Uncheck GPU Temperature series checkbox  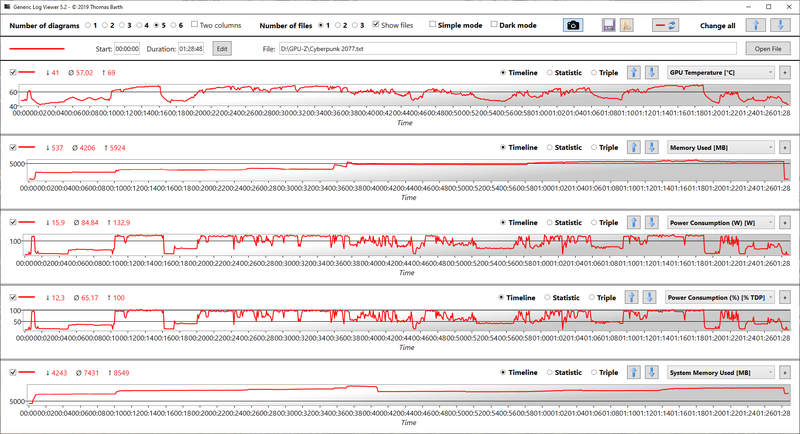coord(13,72)
